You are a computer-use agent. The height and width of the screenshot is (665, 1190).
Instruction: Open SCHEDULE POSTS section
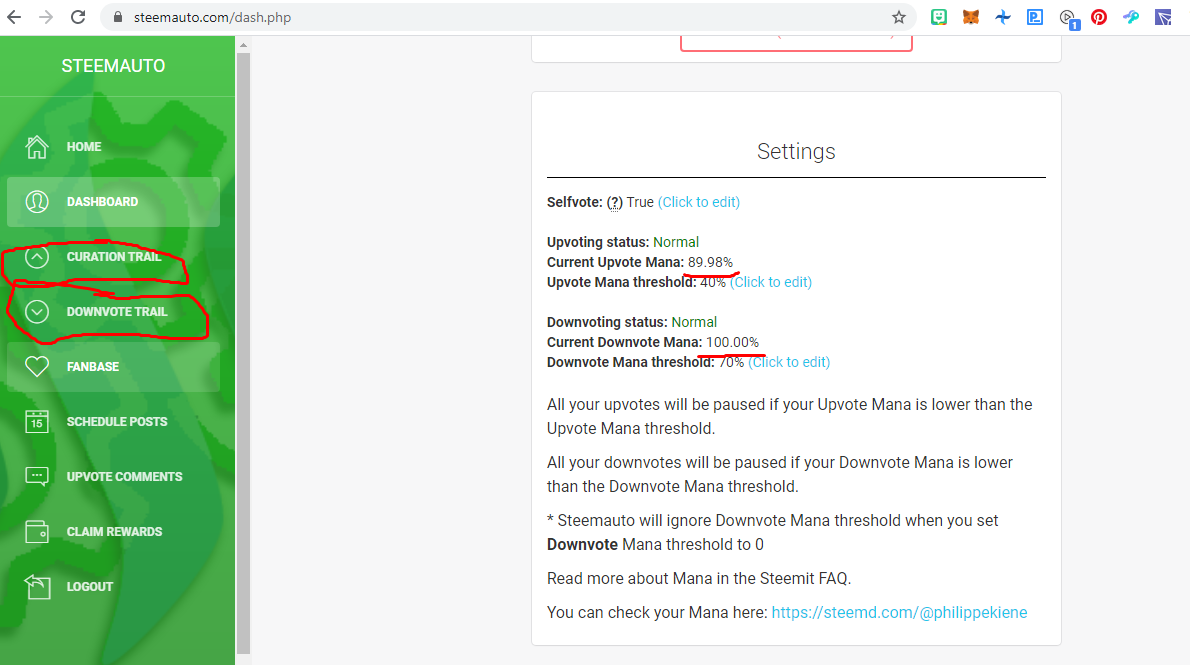tap(114, 421)
